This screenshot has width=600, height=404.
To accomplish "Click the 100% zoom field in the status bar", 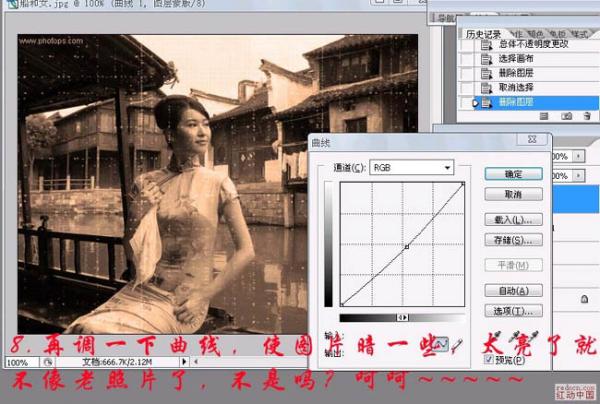I will [21, 362].
